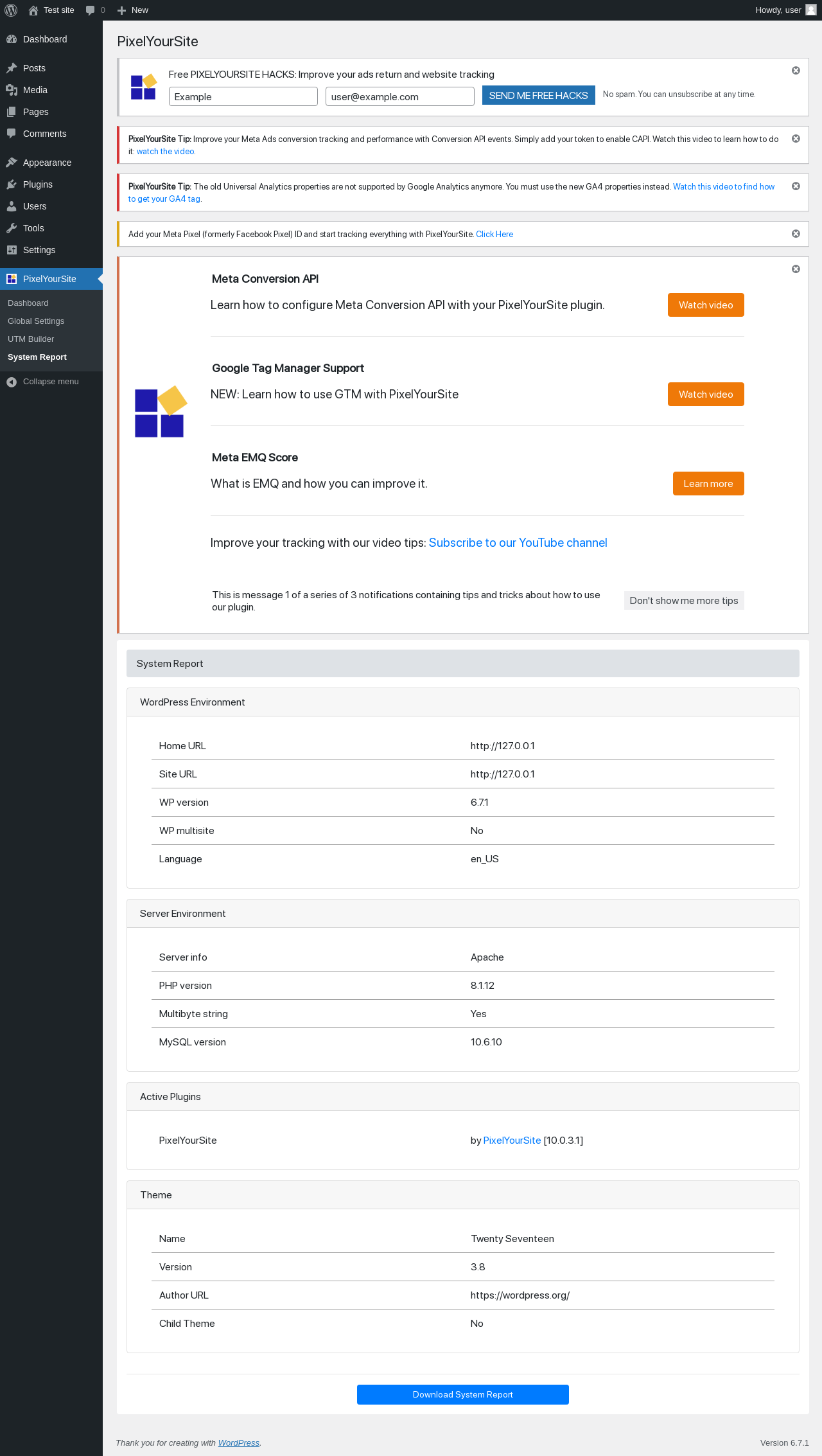The width and height of the screenshot is (822, 1456).
Task: Click Download System Report button
Action: click(x=463, y=1394)
